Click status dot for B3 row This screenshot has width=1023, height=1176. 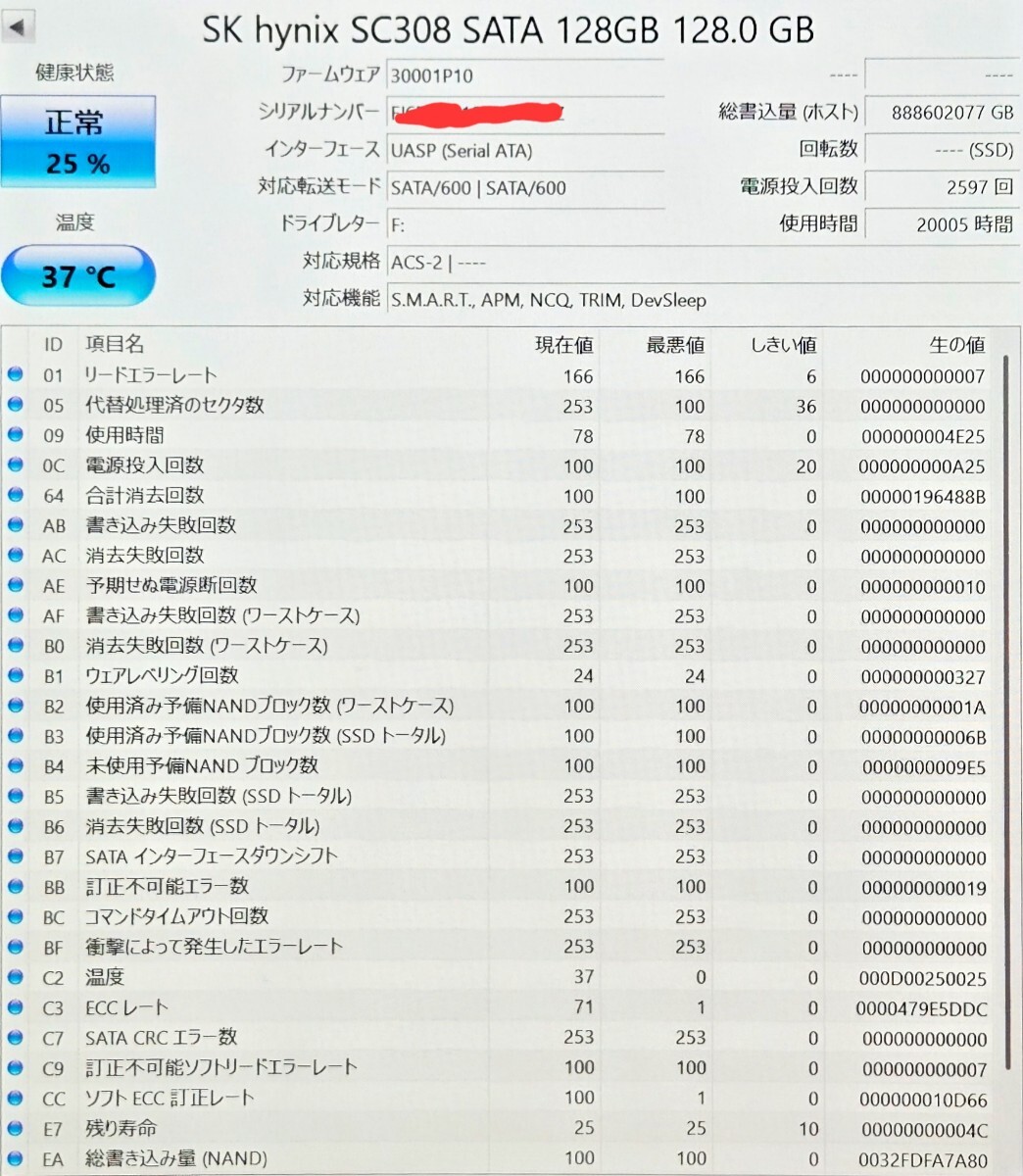[15, 735]
